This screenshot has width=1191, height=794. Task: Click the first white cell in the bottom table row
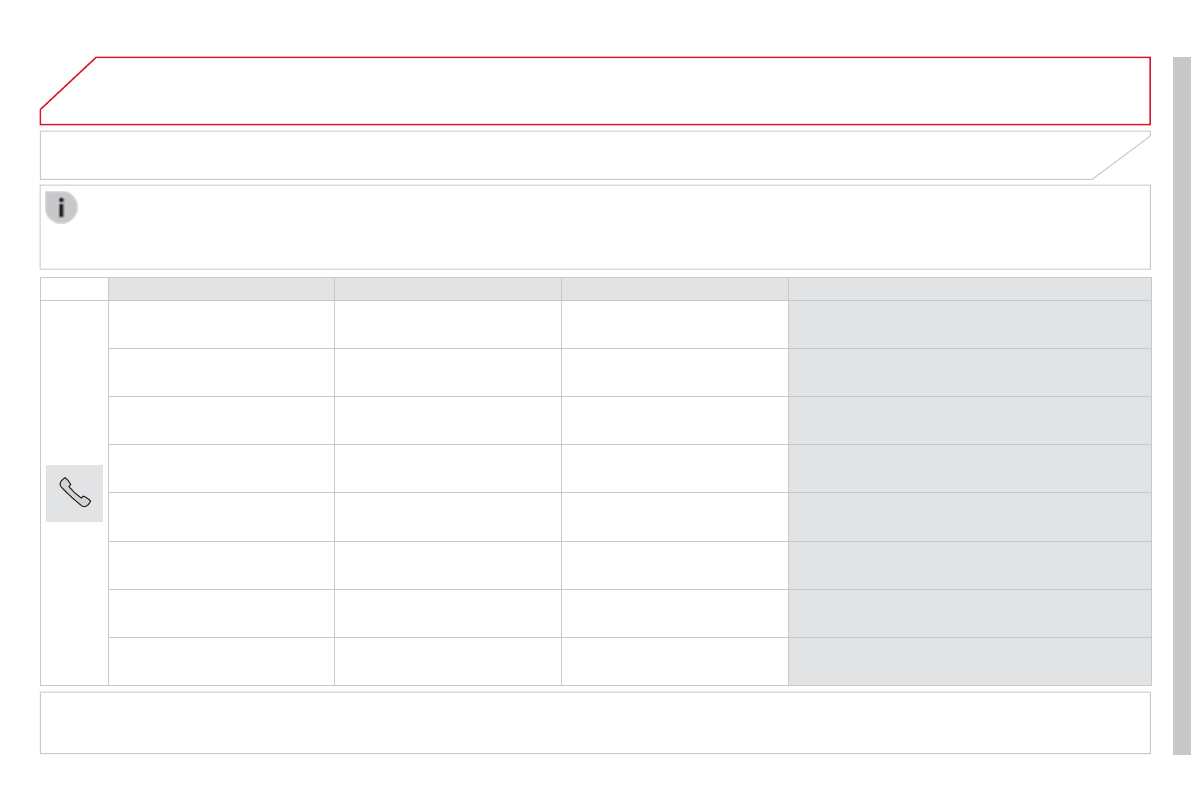tap(221, 661)
